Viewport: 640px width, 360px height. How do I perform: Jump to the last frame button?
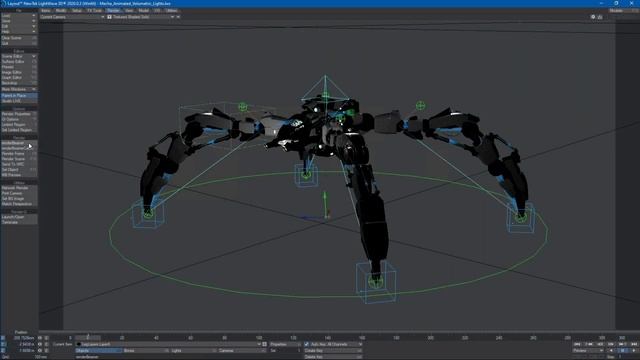pos(633,344)
